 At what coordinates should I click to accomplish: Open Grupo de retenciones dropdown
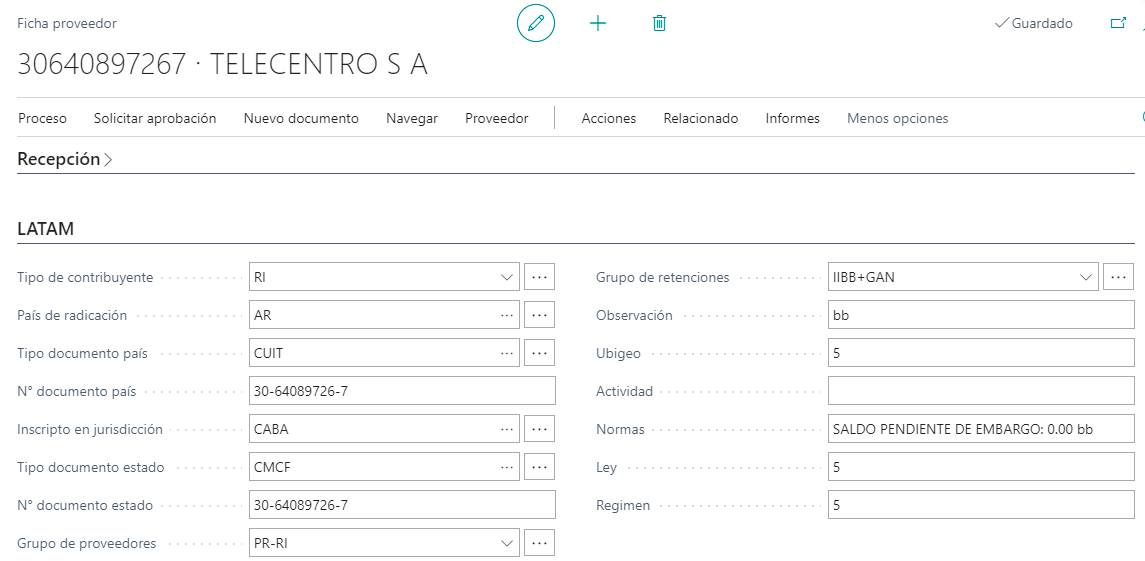pos(1085,278)
